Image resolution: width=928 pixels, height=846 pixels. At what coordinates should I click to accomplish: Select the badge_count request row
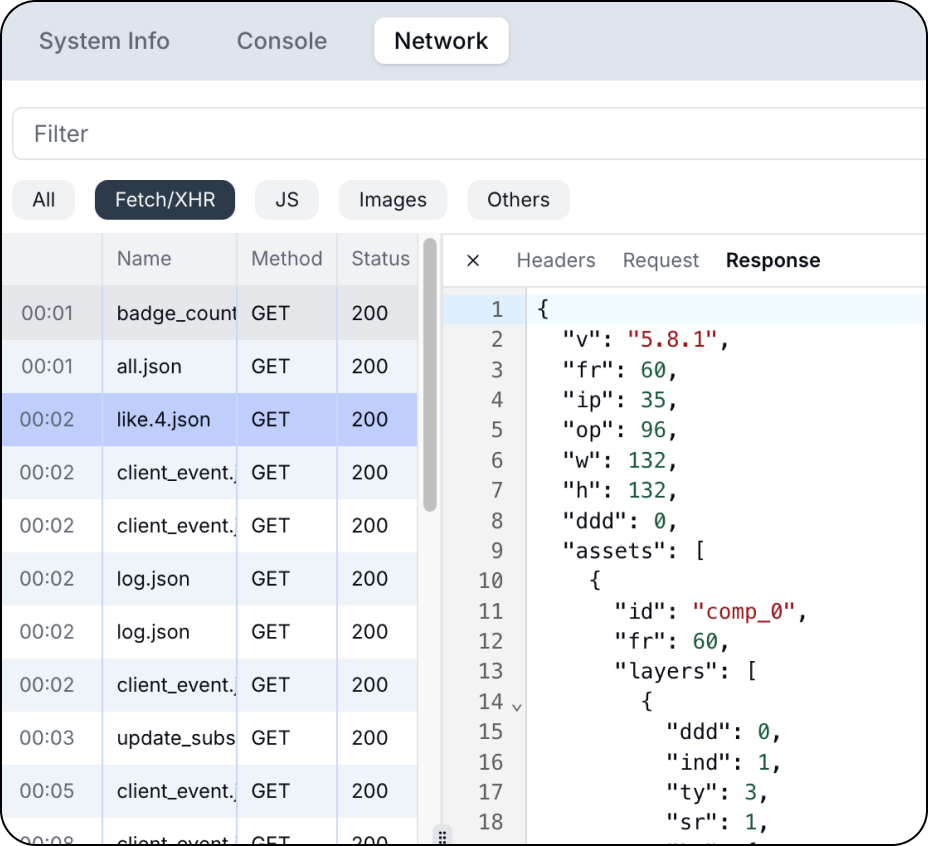pos(210,313)
